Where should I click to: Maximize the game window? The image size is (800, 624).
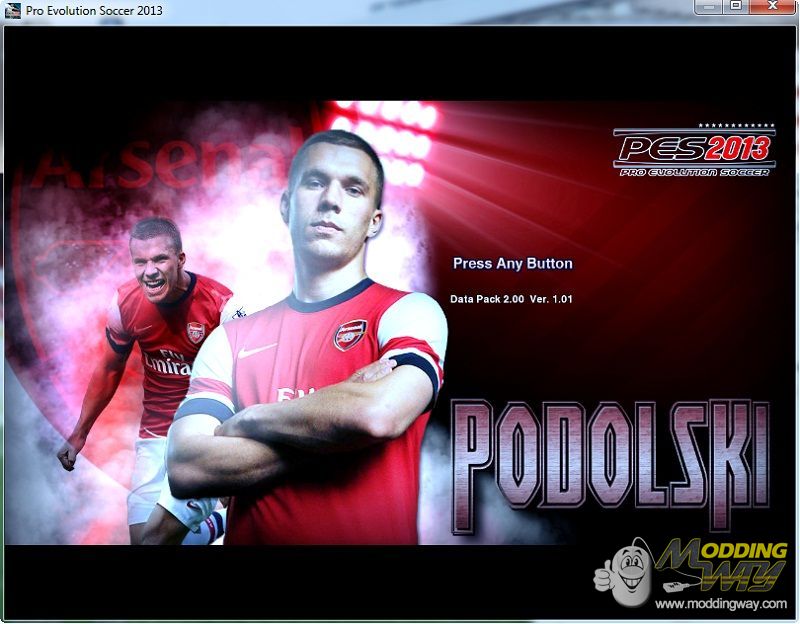(x=736, y=7)
